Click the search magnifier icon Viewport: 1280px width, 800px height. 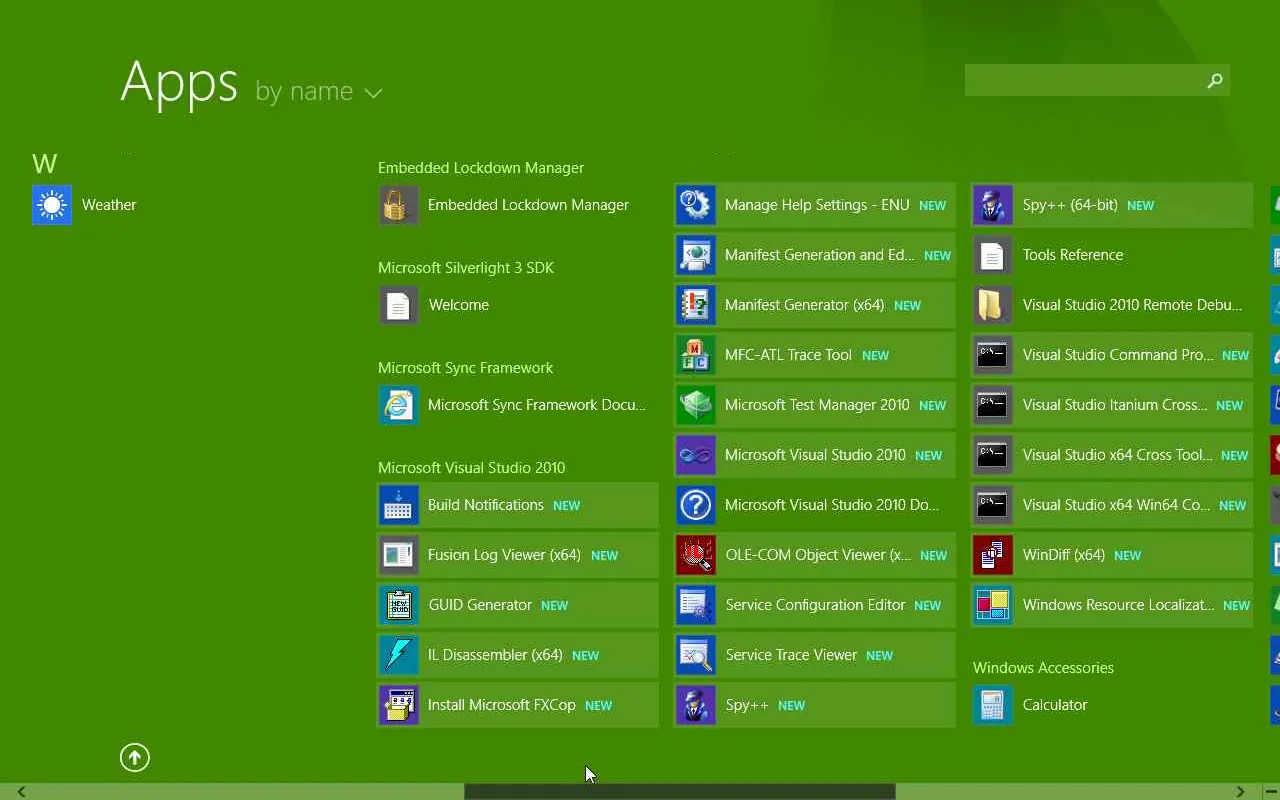coord(1215,80)
